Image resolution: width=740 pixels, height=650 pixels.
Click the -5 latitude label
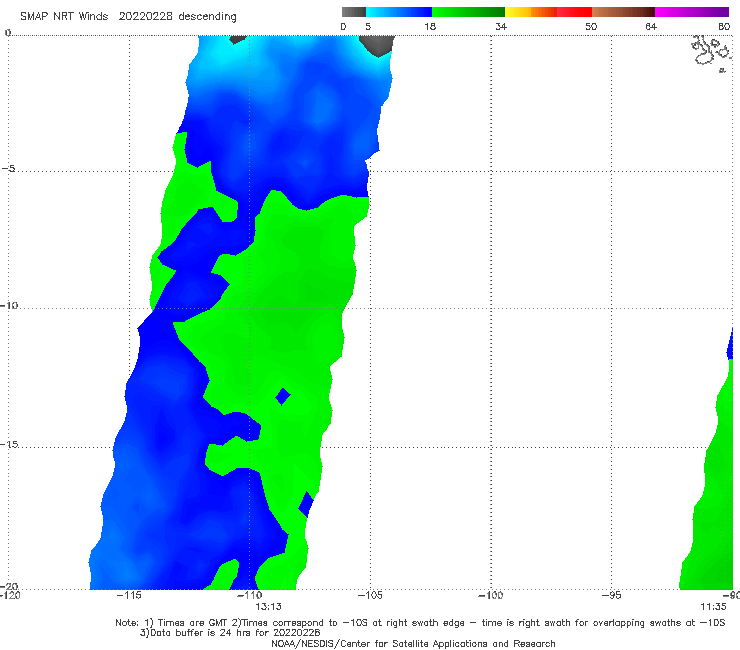tap(9, 169)
